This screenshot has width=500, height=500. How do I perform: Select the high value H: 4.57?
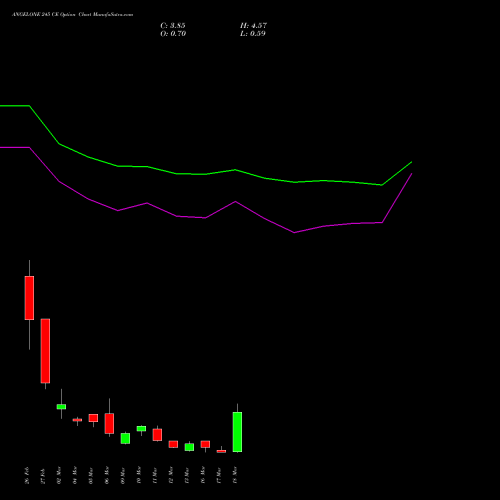[x=253, y=26]
